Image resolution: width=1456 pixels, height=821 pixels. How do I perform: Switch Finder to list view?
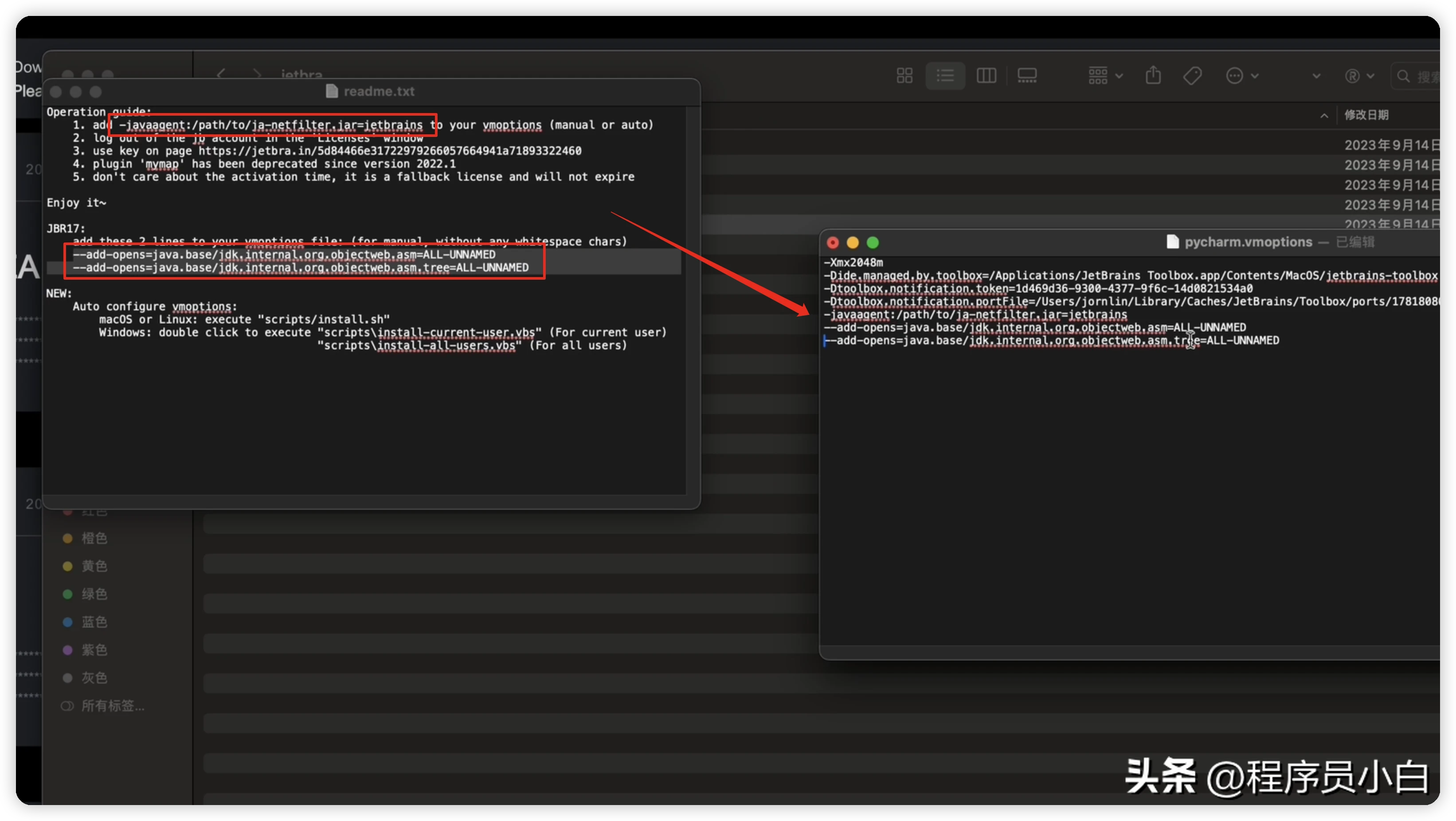click(x=944, y=75)
